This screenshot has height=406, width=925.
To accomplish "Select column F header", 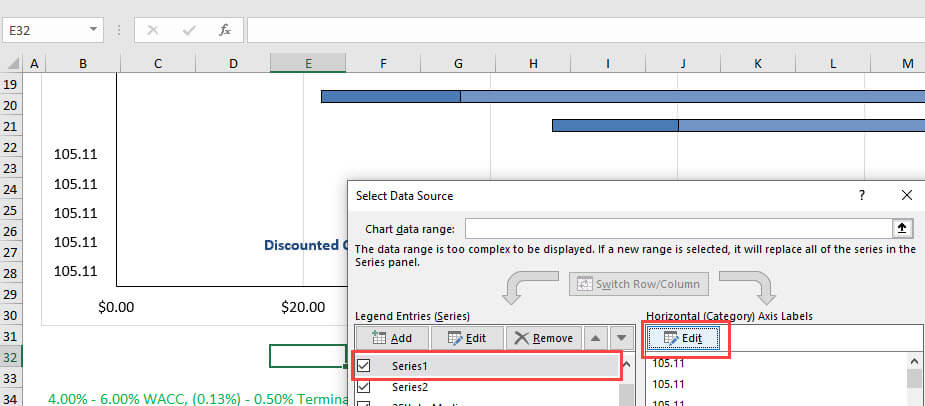I will (x=383, y=64).
